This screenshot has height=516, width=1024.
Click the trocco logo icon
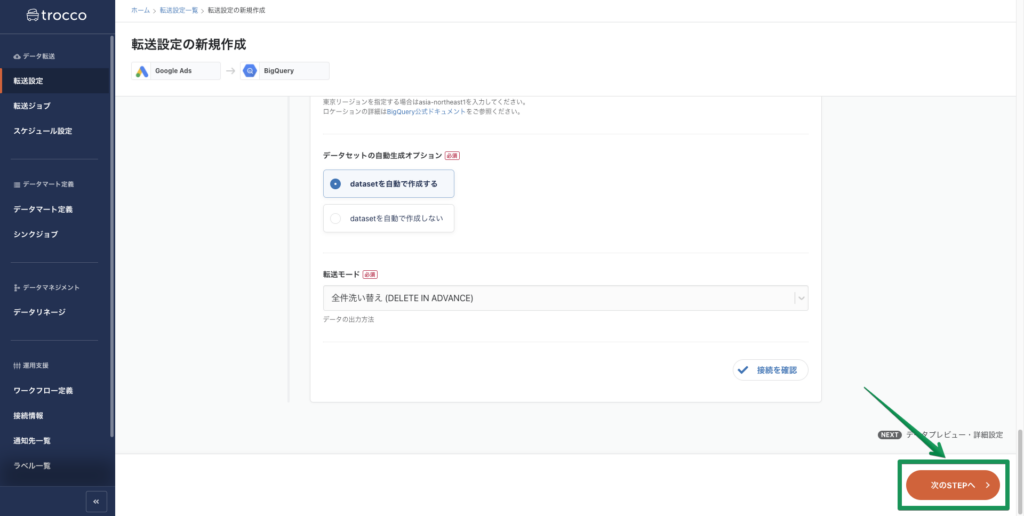coord(35,16)
